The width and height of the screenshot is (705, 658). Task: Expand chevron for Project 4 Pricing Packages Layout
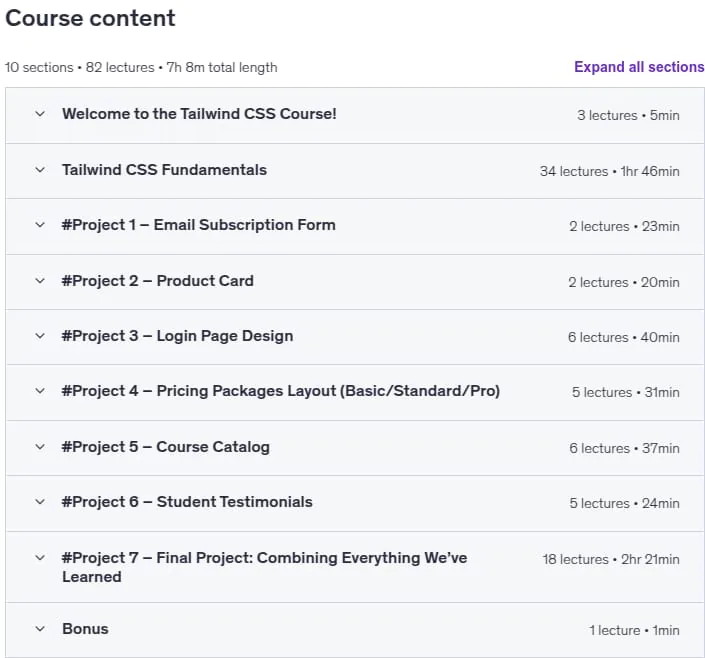pyautogui.click(x=40, y=391)
